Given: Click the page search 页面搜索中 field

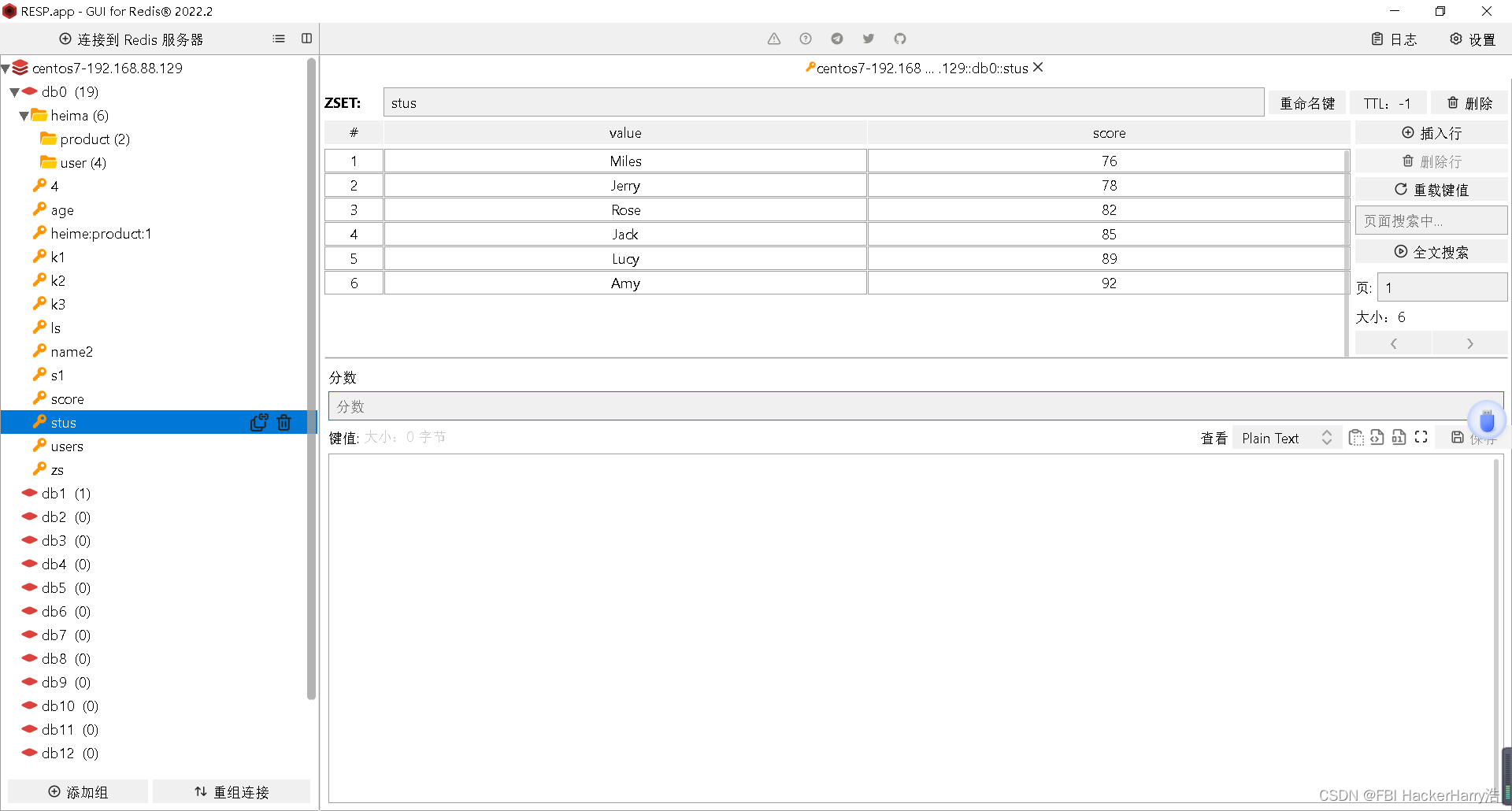Looking at the screenshot, I should (x=1431, y=220).
